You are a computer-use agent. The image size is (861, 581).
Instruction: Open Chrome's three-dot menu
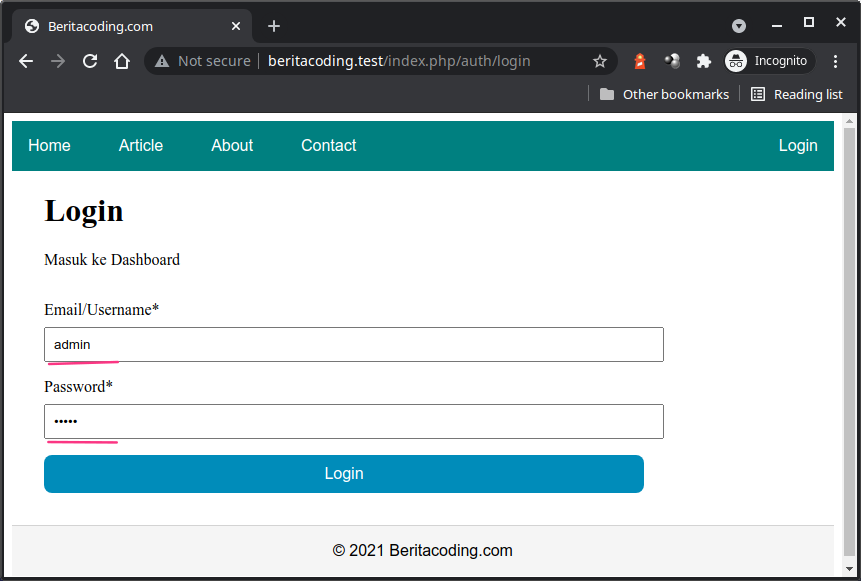tap(836, 61)
